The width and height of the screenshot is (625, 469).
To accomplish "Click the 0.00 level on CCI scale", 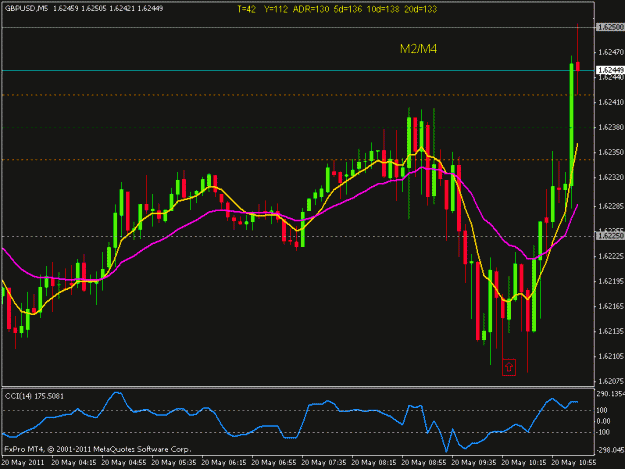I will [603, 421].
